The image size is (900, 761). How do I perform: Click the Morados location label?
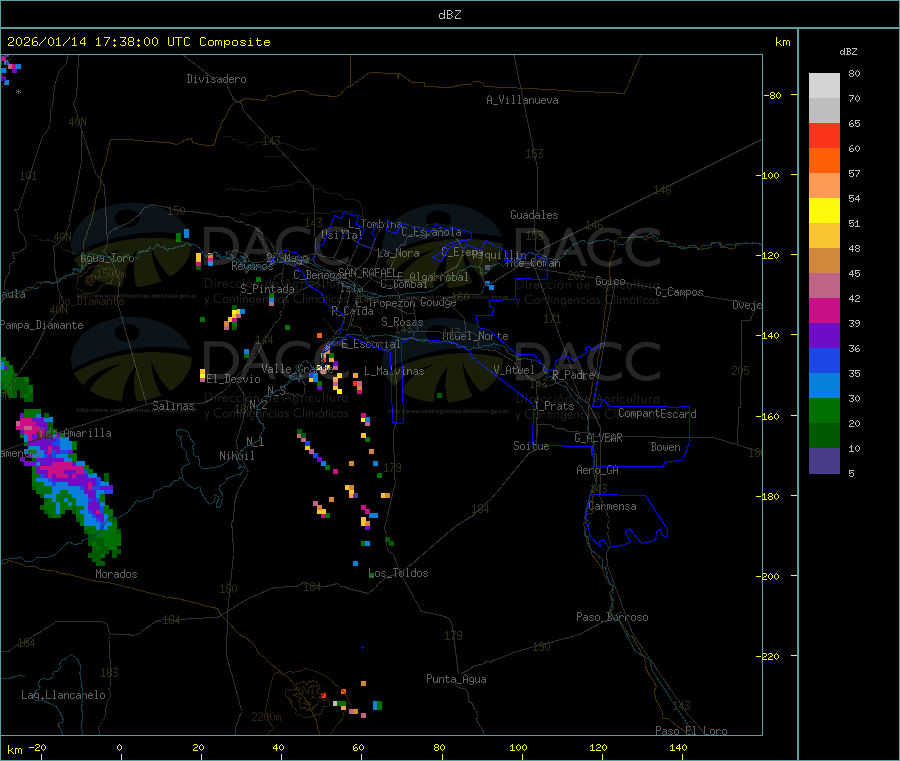(x=116, y=574)
